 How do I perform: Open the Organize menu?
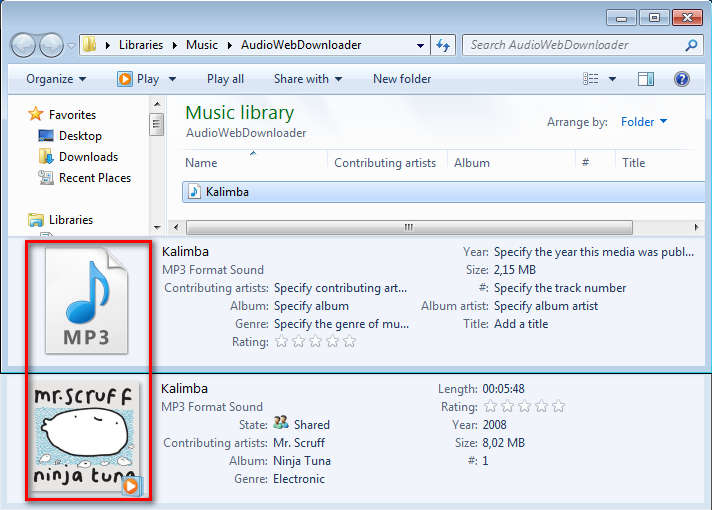(x=56, y=79)
